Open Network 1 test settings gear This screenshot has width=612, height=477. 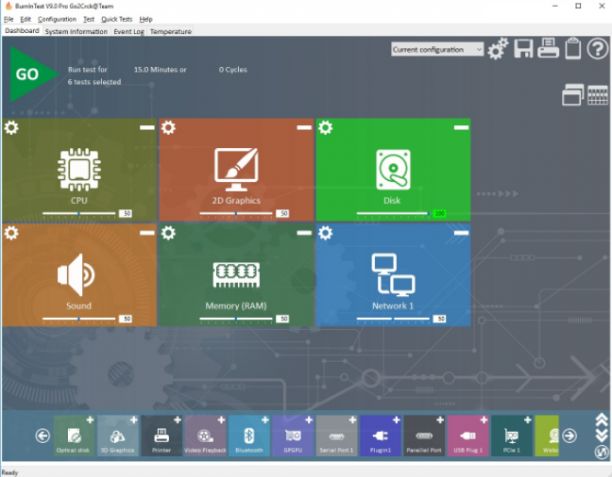[x=325, y=233]
